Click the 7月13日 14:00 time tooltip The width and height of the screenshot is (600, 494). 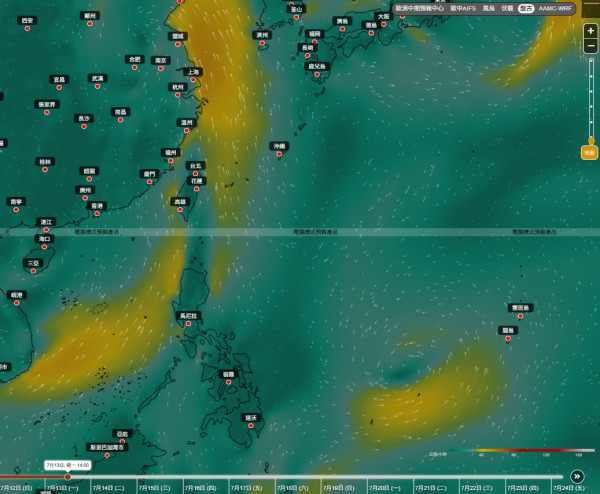(x=68, y=465)
